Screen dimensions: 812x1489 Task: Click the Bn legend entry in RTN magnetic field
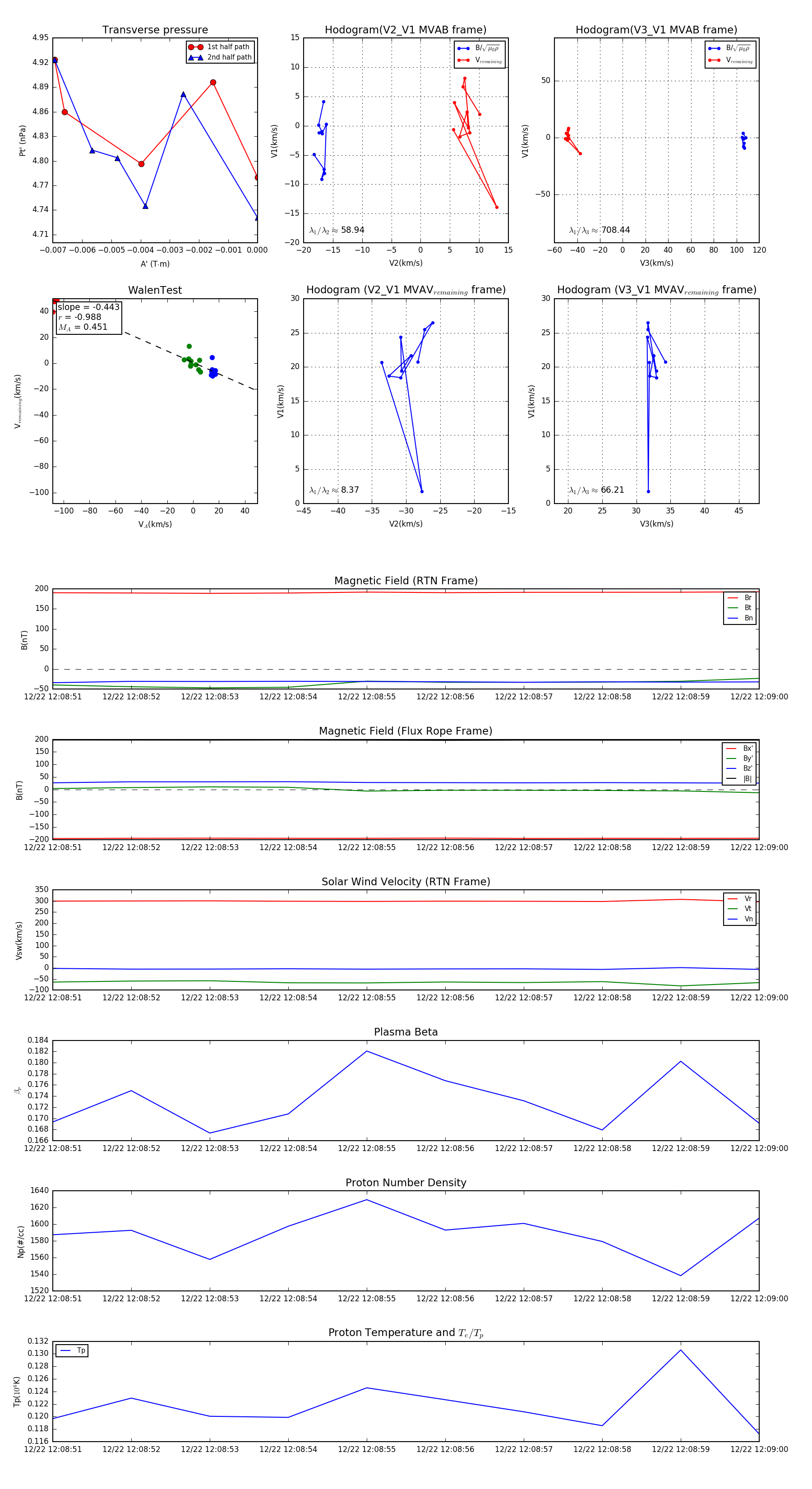(740, 618)
